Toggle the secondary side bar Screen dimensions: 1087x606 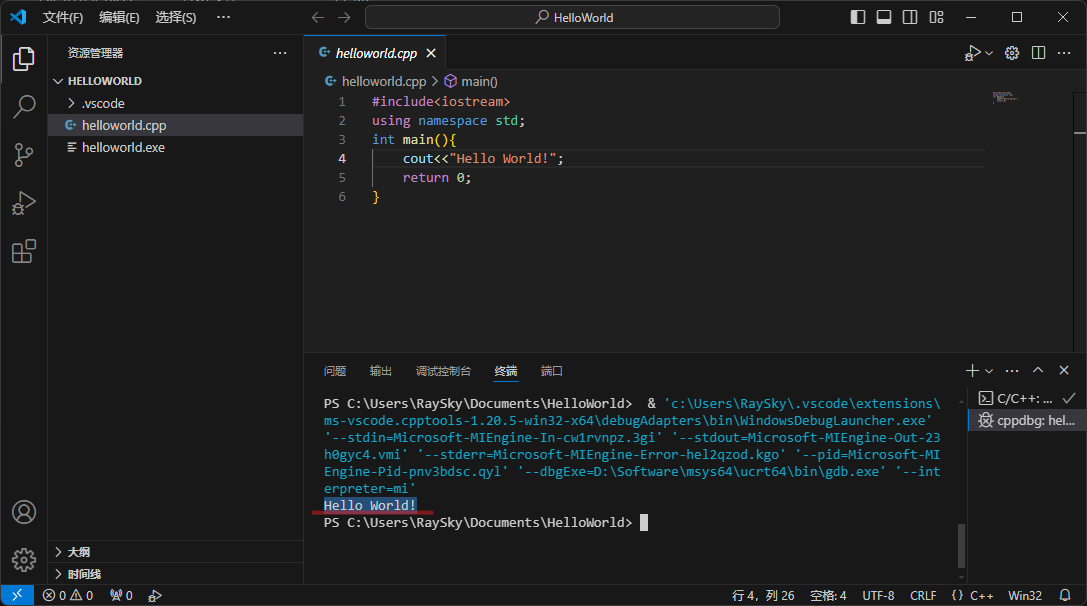[910, 17]
